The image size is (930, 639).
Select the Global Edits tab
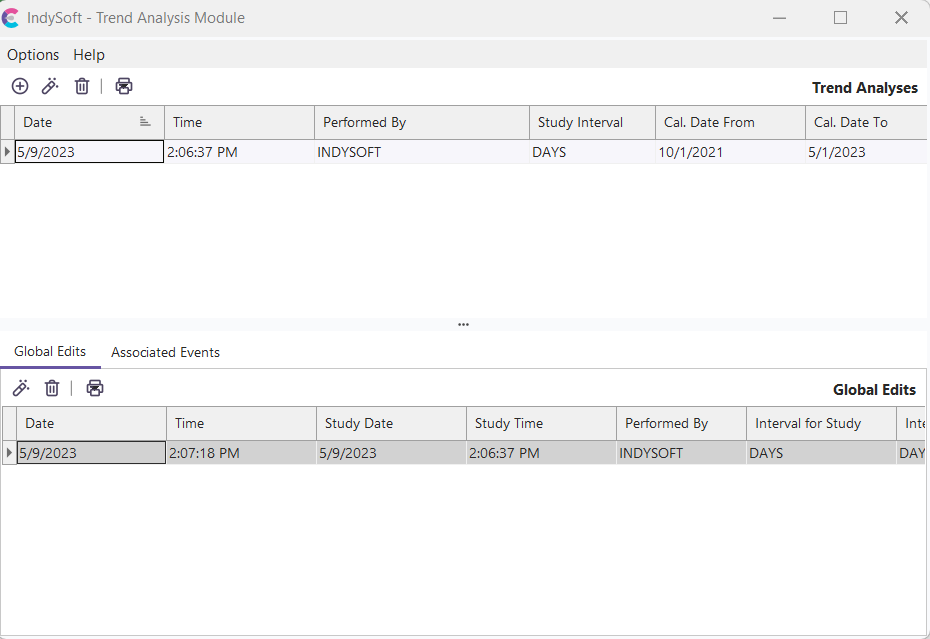point(50,352)
